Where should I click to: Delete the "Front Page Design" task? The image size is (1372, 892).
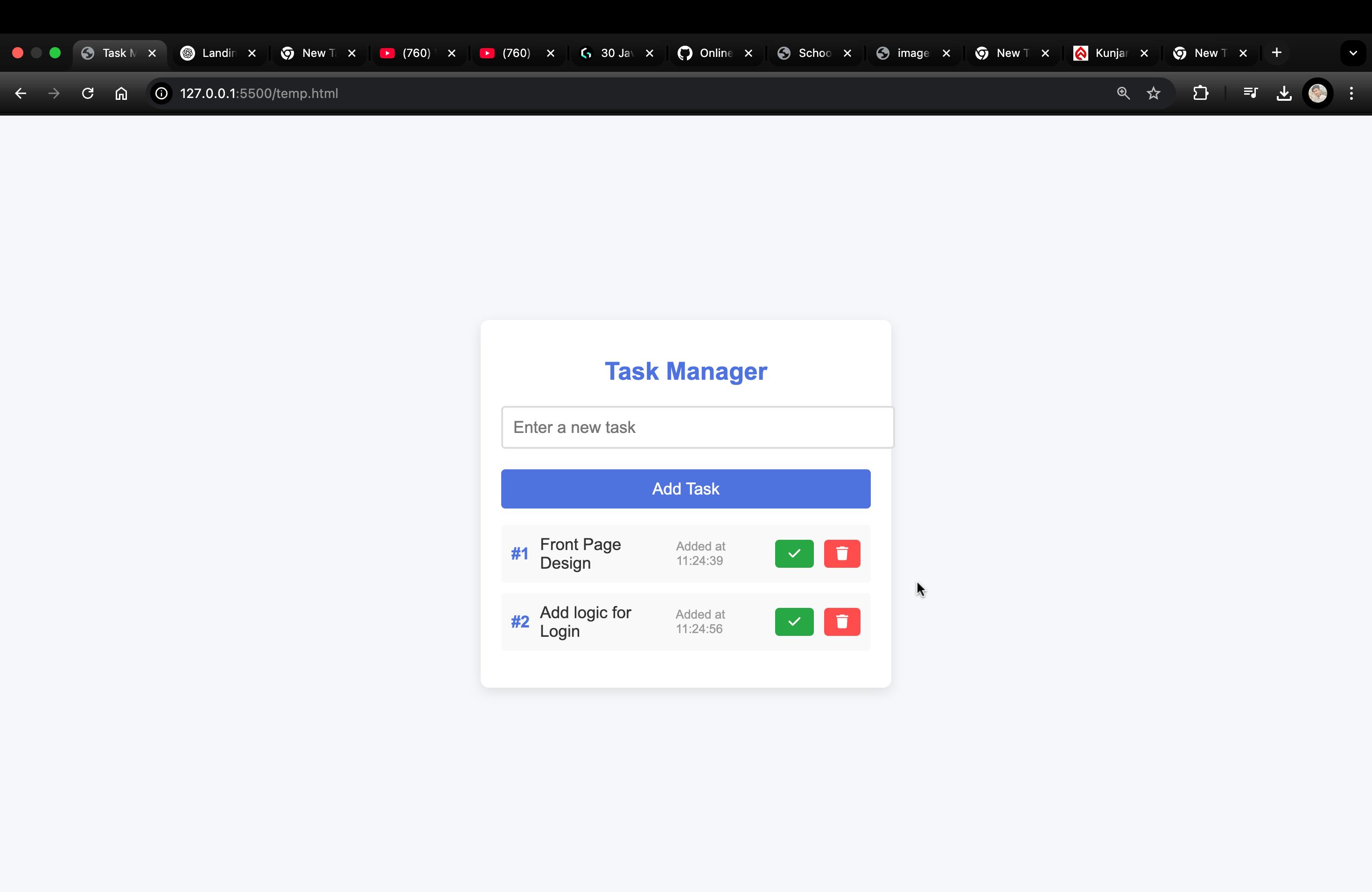pyautogui.click(x=842, y=554)
